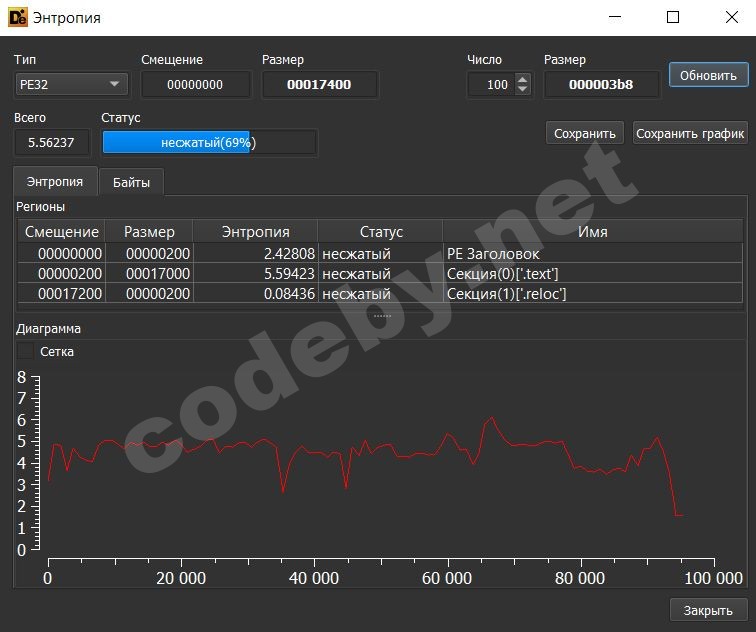Click the Имя column header
Screen dimensions: 756x632
click(x=592, y=232)
